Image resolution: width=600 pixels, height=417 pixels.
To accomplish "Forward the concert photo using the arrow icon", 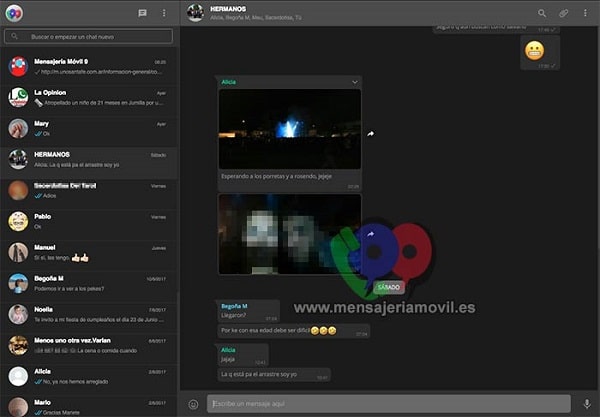I will [x=371, y=133].
